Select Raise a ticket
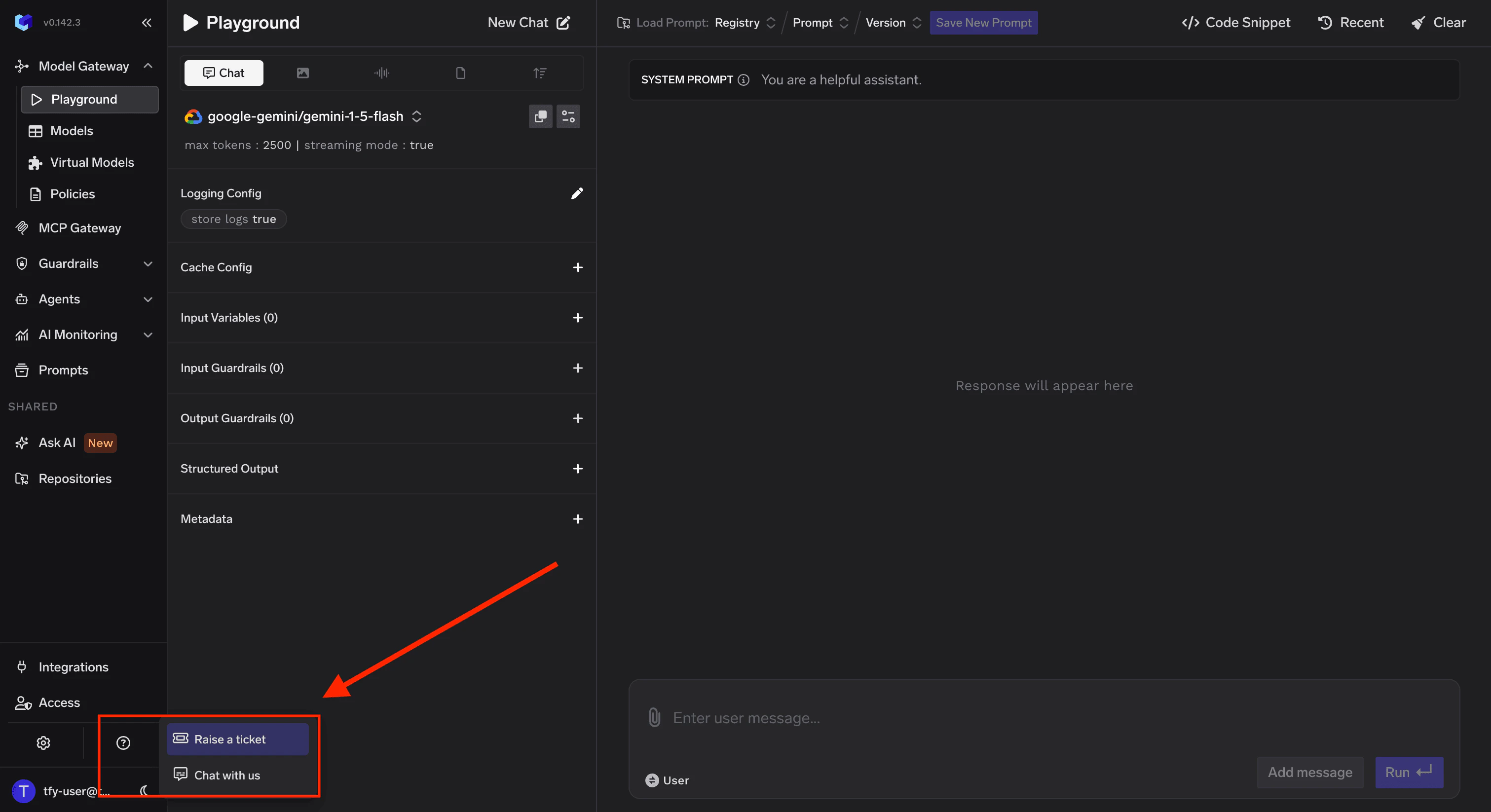This screenshot has width=1491, height=812. [238, 739]
